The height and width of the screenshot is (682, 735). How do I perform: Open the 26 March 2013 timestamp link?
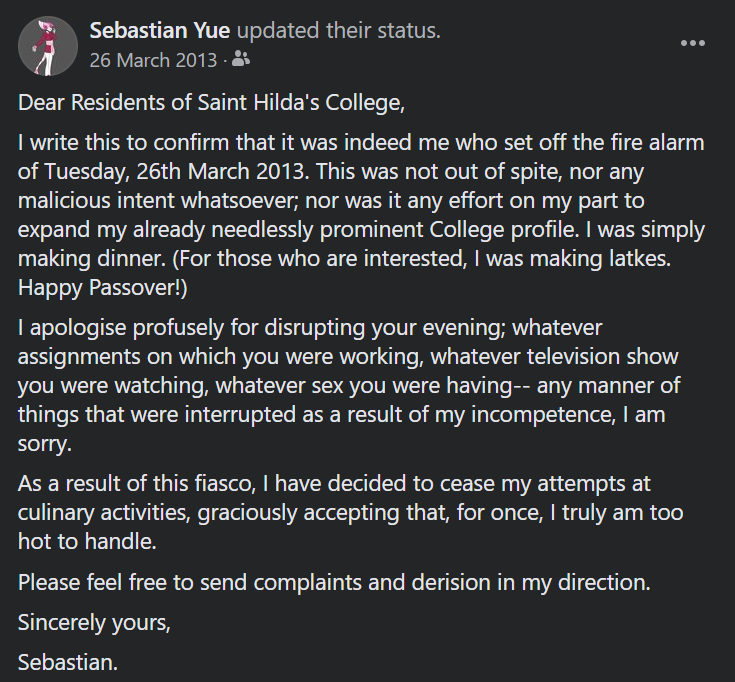pyautogui.click(x=153, y=60)
